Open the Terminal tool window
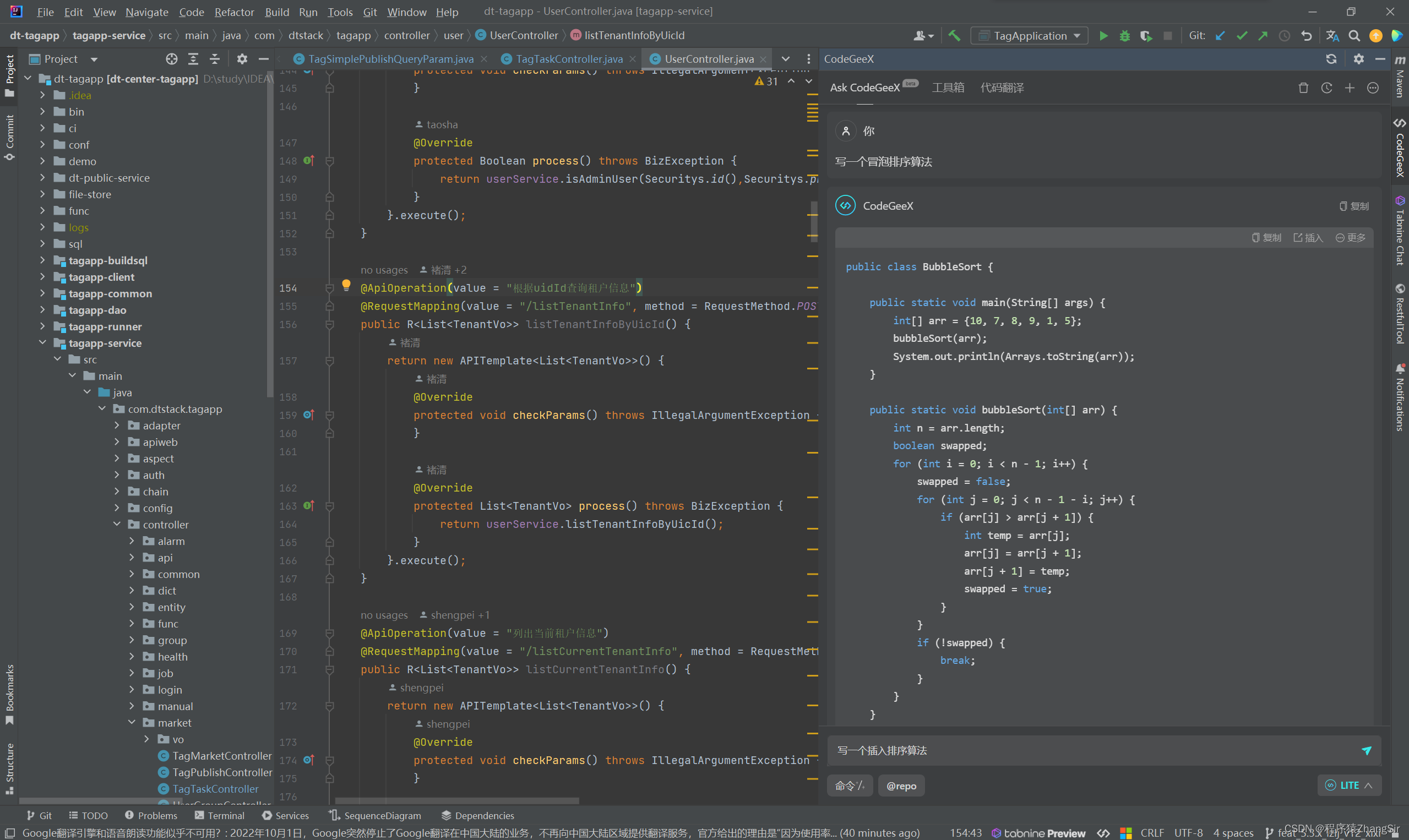The image size is (1409, 840). 219,816
